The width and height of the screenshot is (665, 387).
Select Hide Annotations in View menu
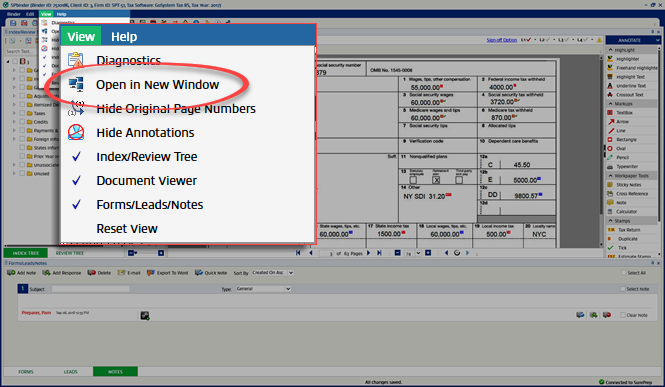click(x=145, y=133)
